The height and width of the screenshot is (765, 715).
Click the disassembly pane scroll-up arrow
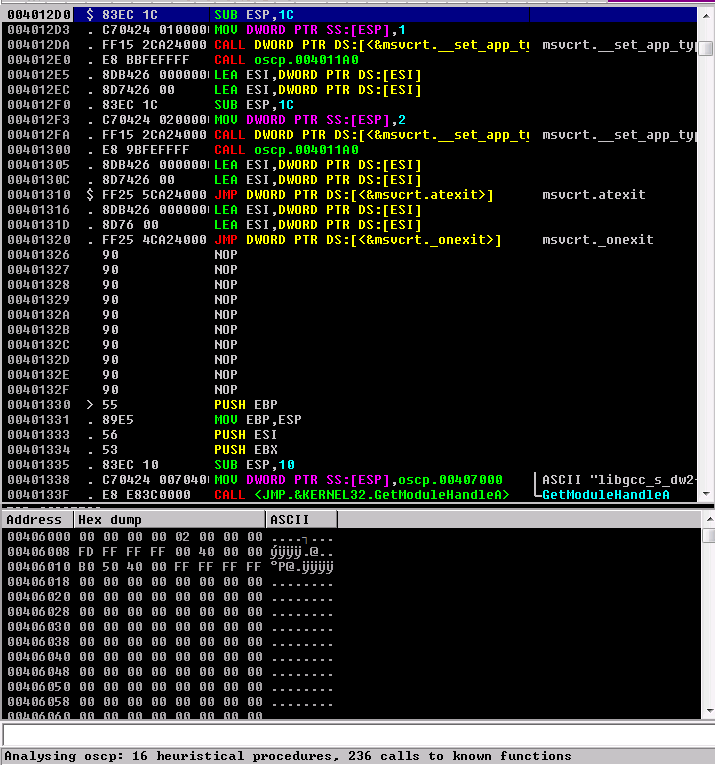point(706,16)
